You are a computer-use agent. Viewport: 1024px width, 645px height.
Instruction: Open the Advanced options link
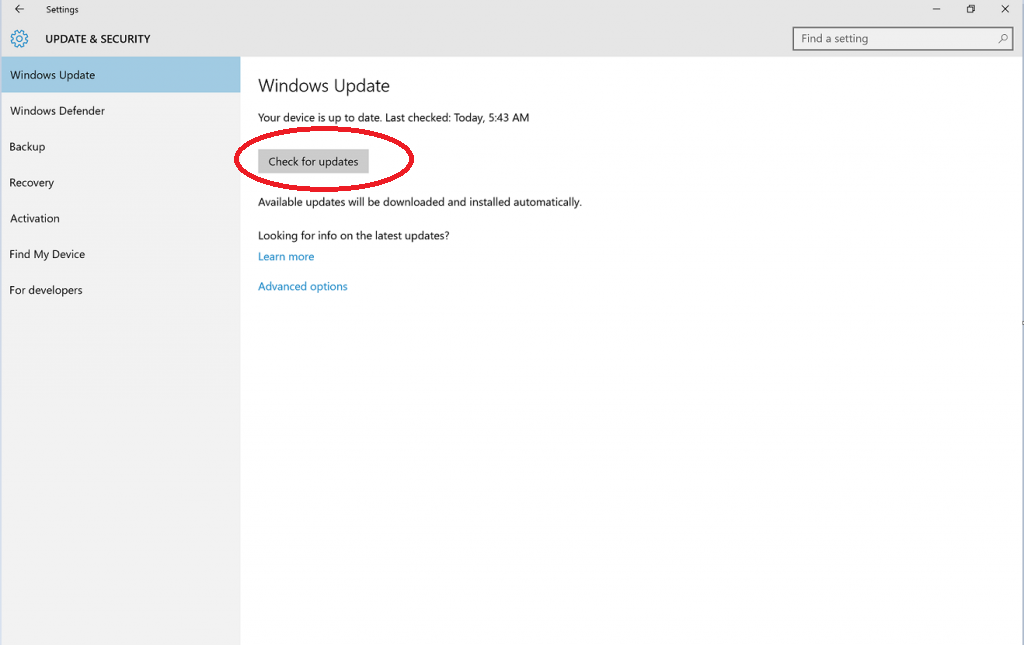[x=303, y=287]
